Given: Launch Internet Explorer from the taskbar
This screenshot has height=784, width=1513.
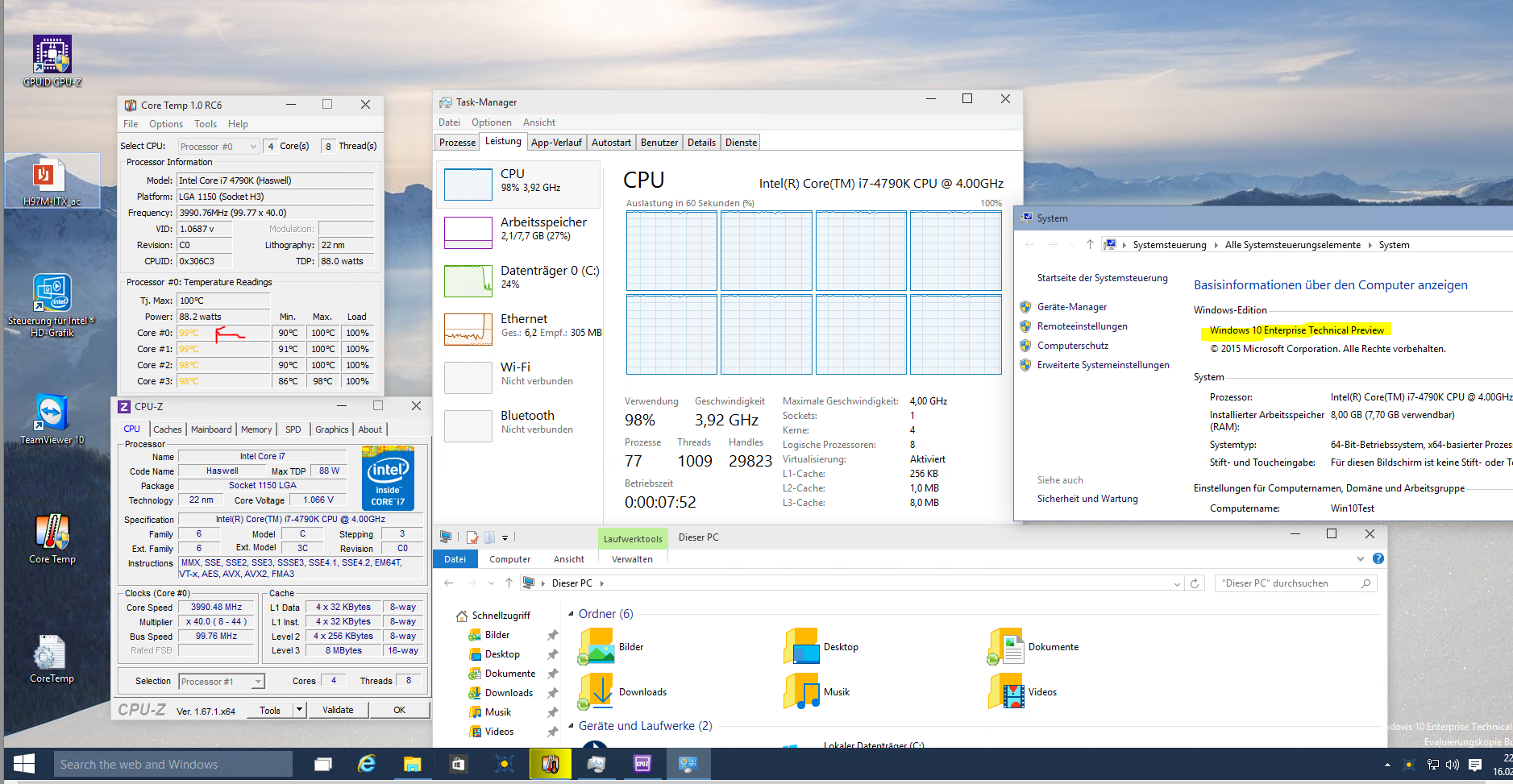Looking at the screenshot, I should [367, 764].
